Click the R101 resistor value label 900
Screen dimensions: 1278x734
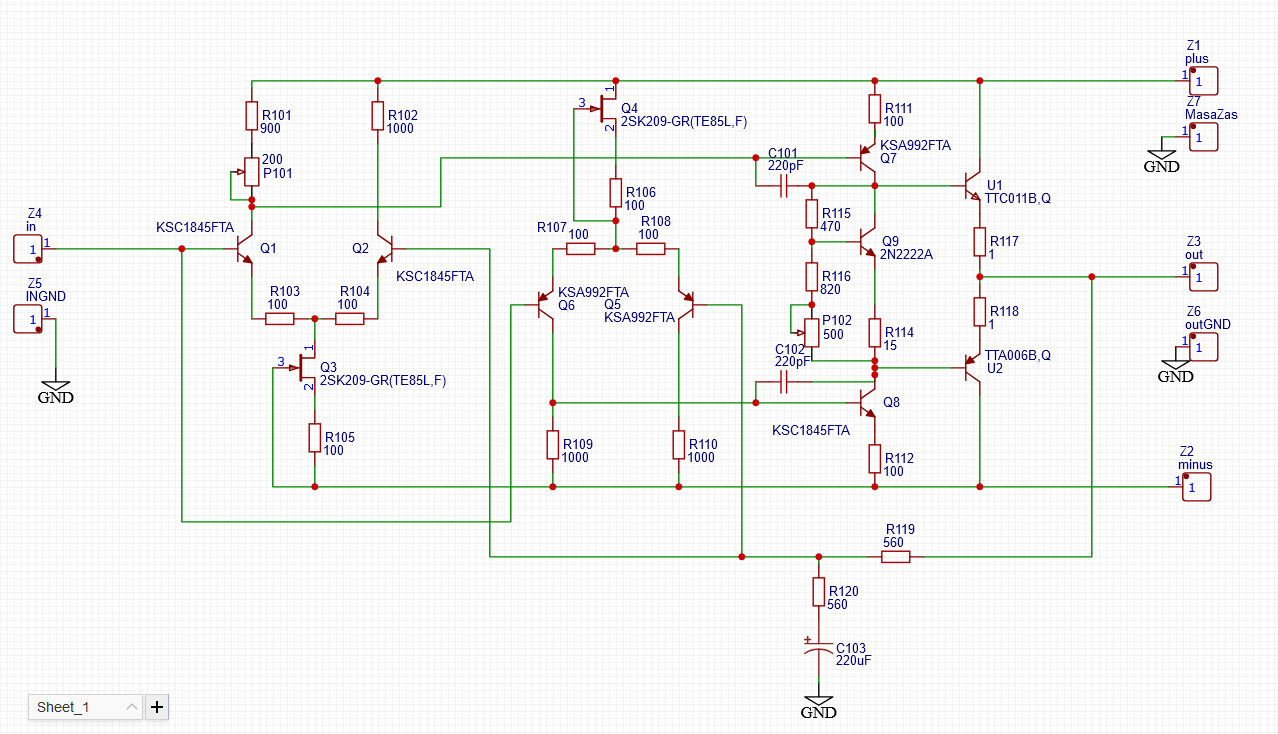(272, 129)
